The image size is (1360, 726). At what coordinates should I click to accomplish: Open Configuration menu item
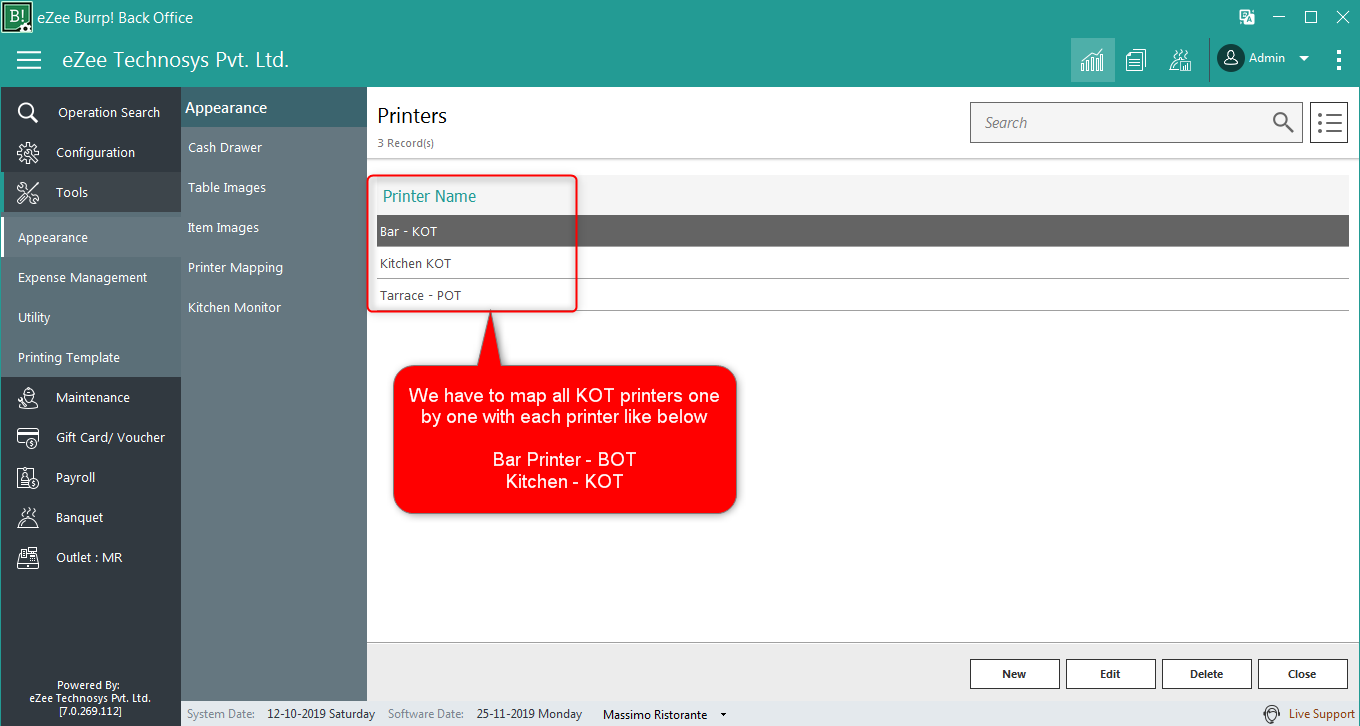(x=95, y=153)
